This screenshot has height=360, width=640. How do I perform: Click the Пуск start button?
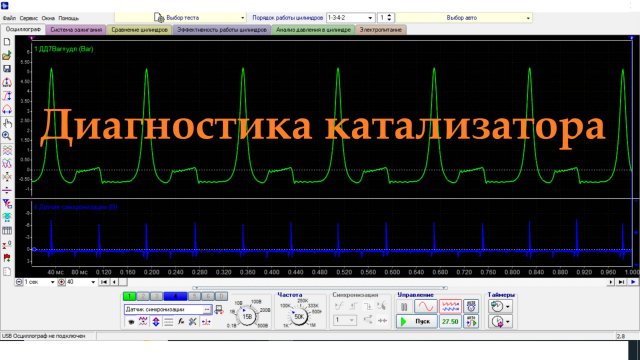417,322
